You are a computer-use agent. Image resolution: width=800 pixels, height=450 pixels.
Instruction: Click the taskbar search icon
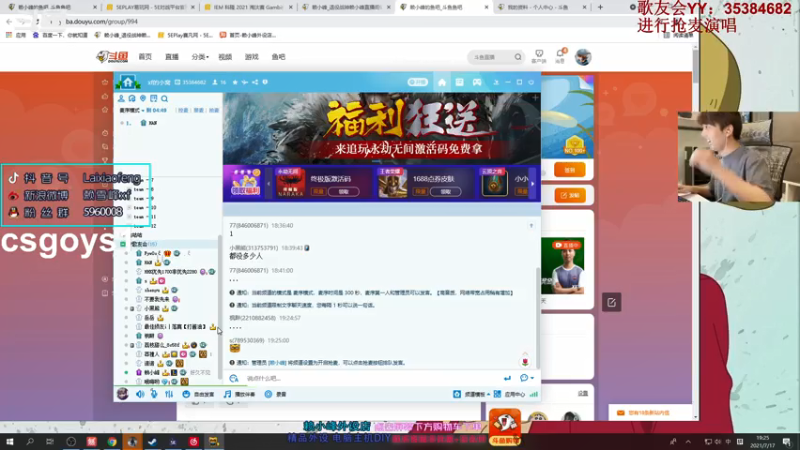coord(30,441)
